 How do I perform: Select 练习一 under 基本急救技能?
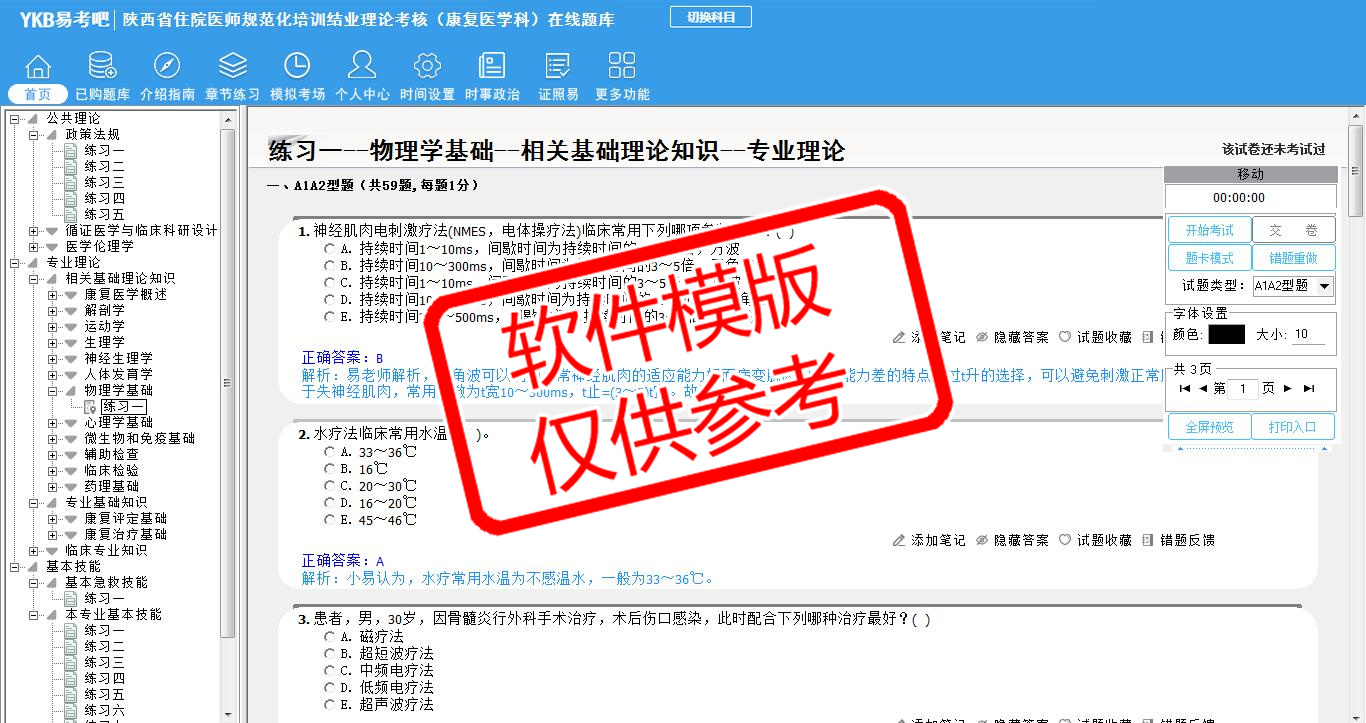coord(104,599)
